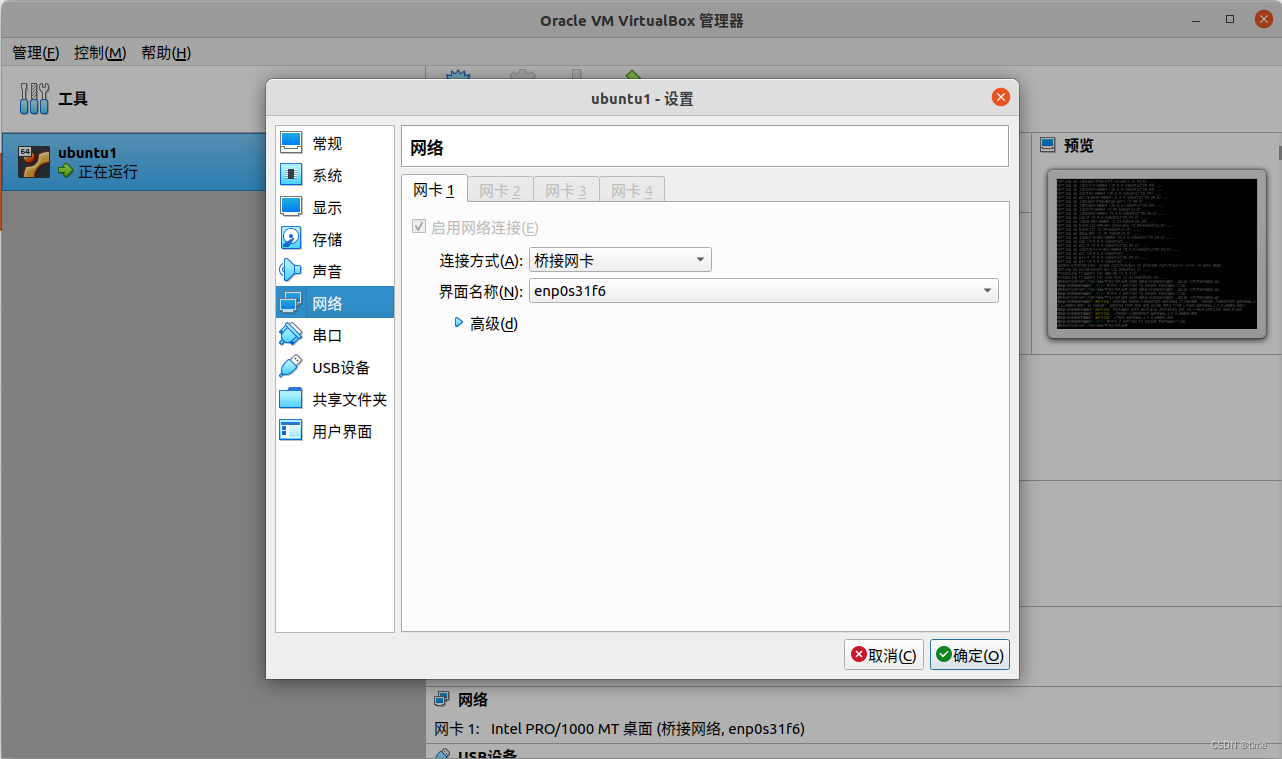Image resolution: width=1282 pixels, height=759 pixels.
Task: Select the highlighted 网络 category in the sidebar
Action: [335, 303]
